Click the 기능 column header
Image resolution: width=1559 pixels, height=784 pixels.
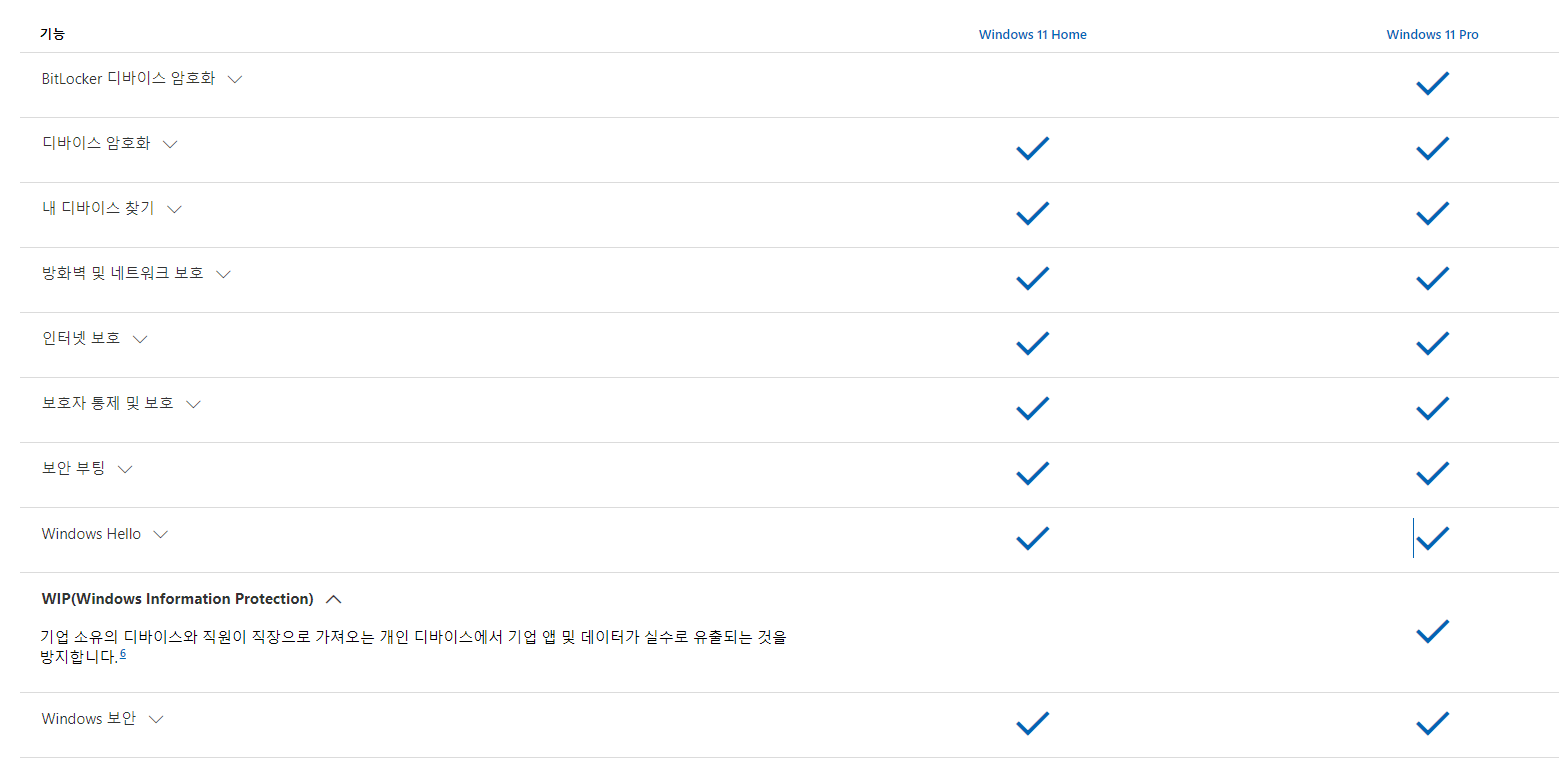pos(53,34)
